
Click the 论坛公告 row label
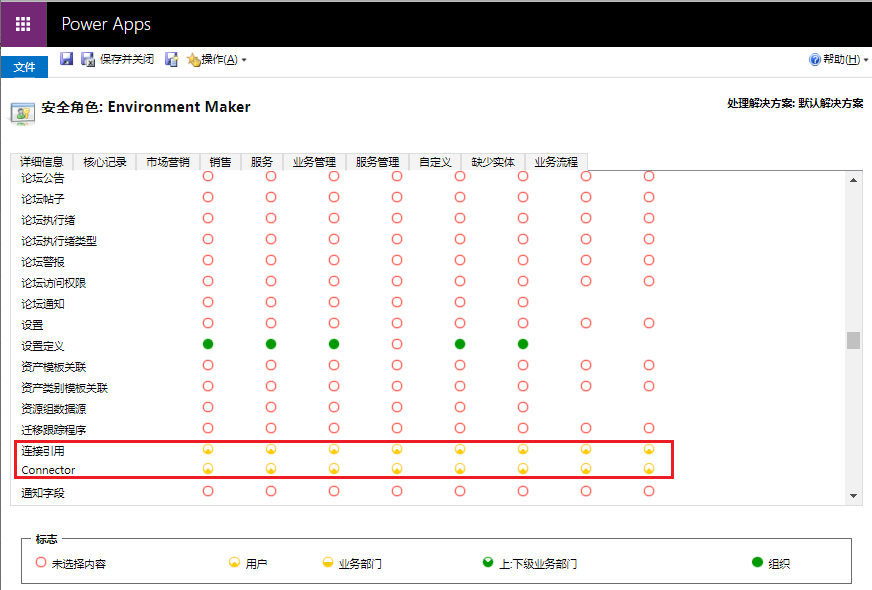pos(43,178)
